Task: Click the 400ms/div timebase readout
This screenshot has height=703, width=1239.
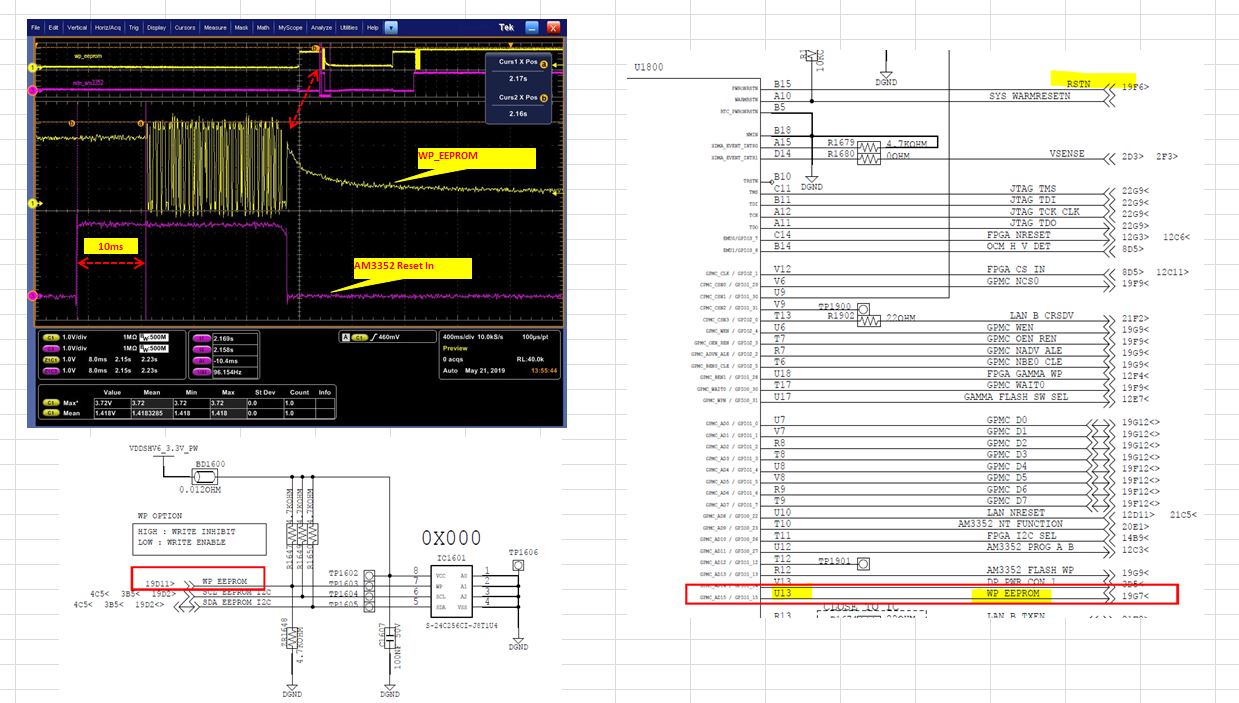Action: pyautogui.click(x=459, y=337)
